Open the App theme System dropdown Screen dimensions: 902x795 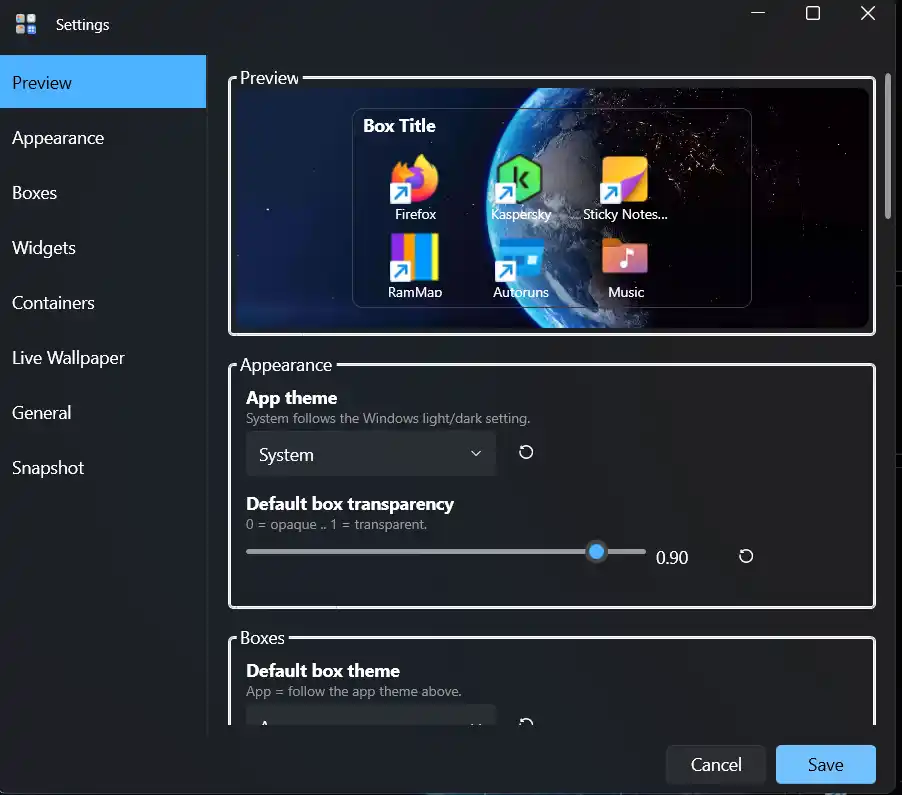point(370,454)
